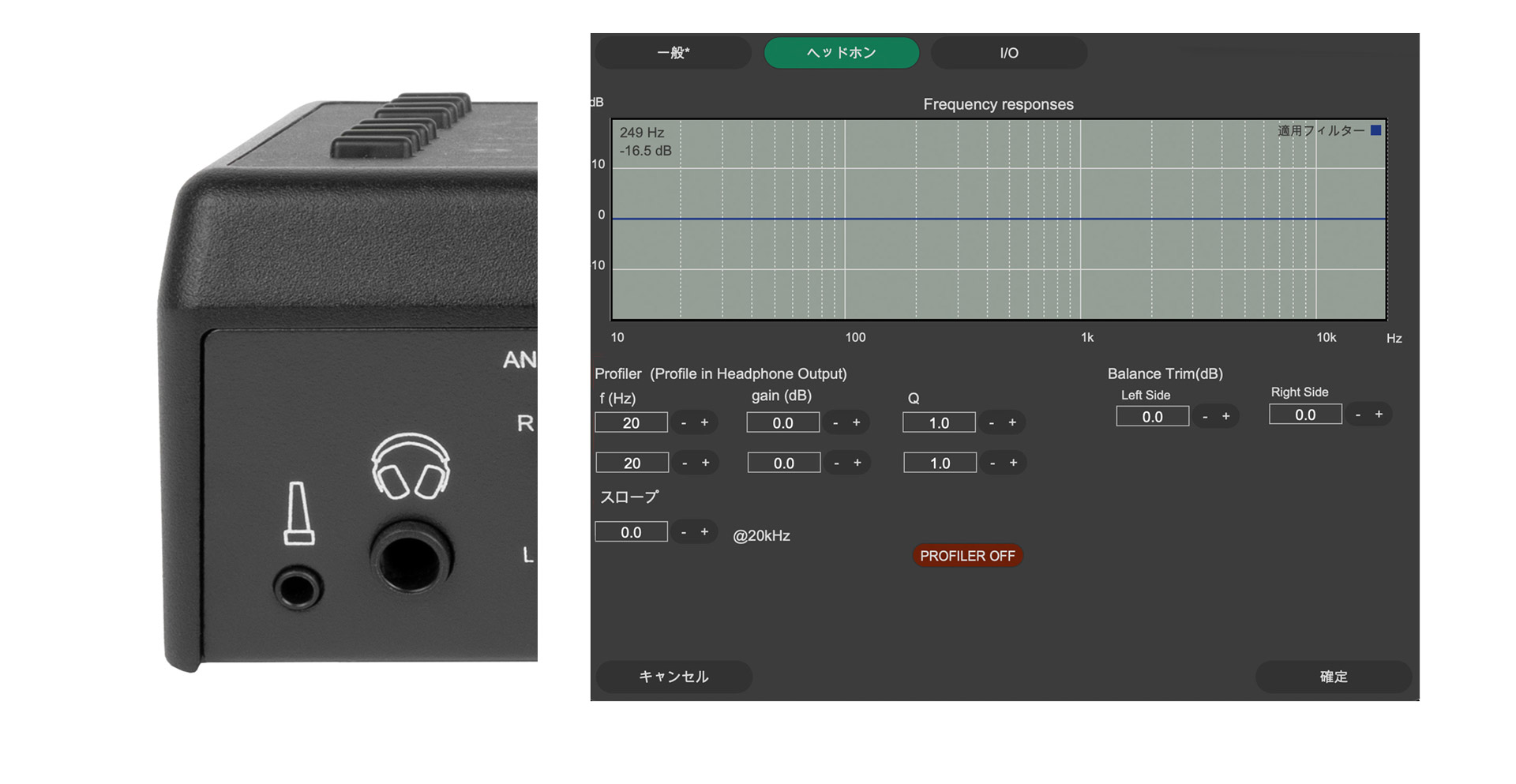The image size is (1516, 784).
Task: Decrease Right Side balance trim
Action: pos(1358,415)
